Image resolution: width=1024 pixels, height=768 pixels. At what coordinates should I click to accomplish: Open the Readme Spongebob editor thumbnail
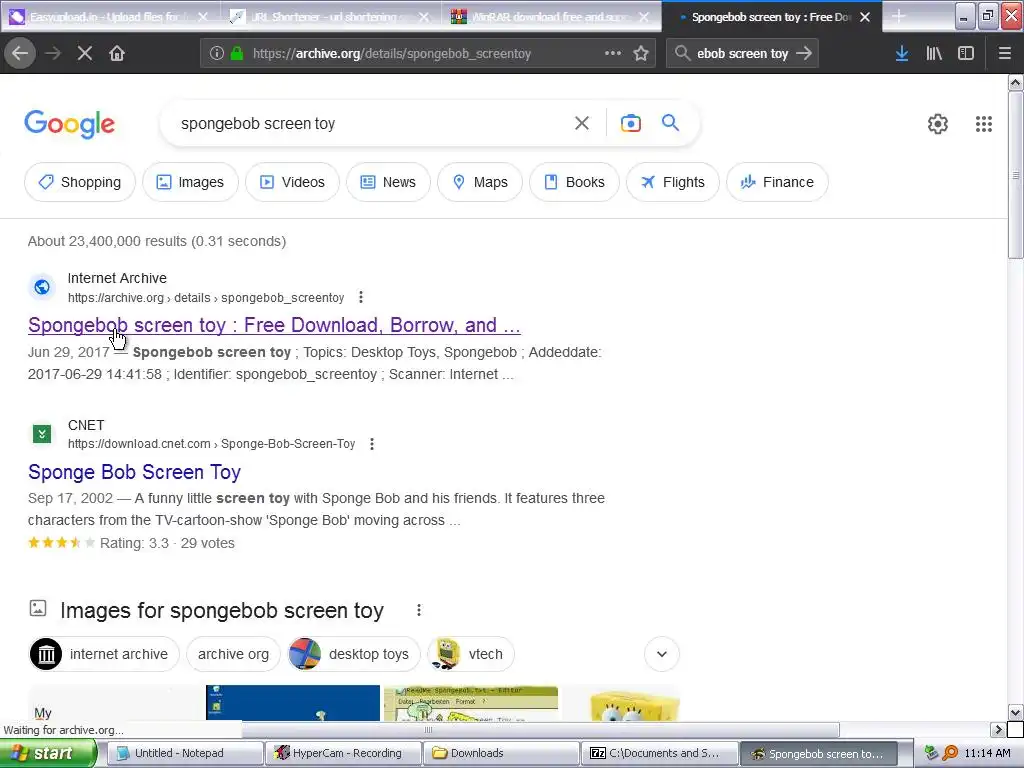(x=471, y=703)
